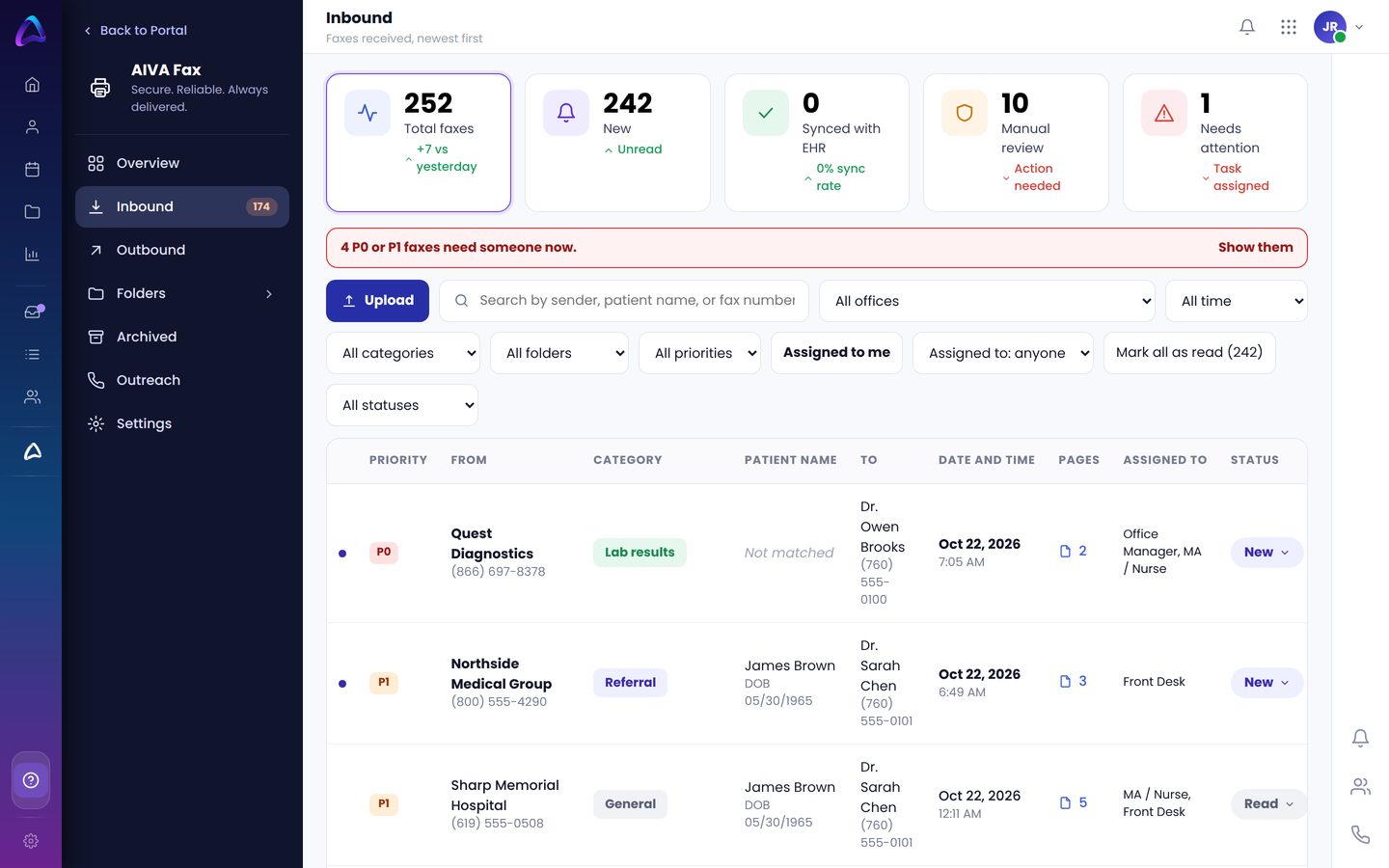Open the page icon in the Northside Medical row
The image size is (1389, 868).
[1066, 682]
